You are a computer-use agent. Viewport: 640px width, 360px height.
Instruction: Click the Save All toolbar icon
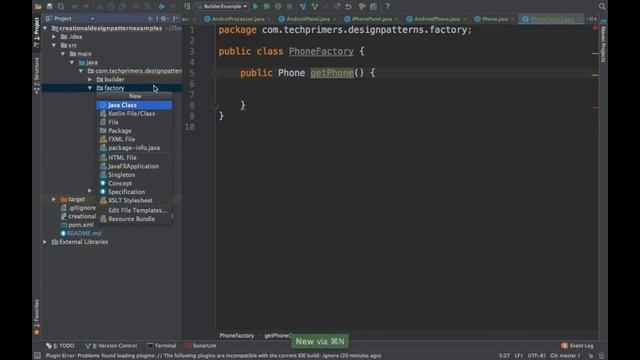click(49, 6)
